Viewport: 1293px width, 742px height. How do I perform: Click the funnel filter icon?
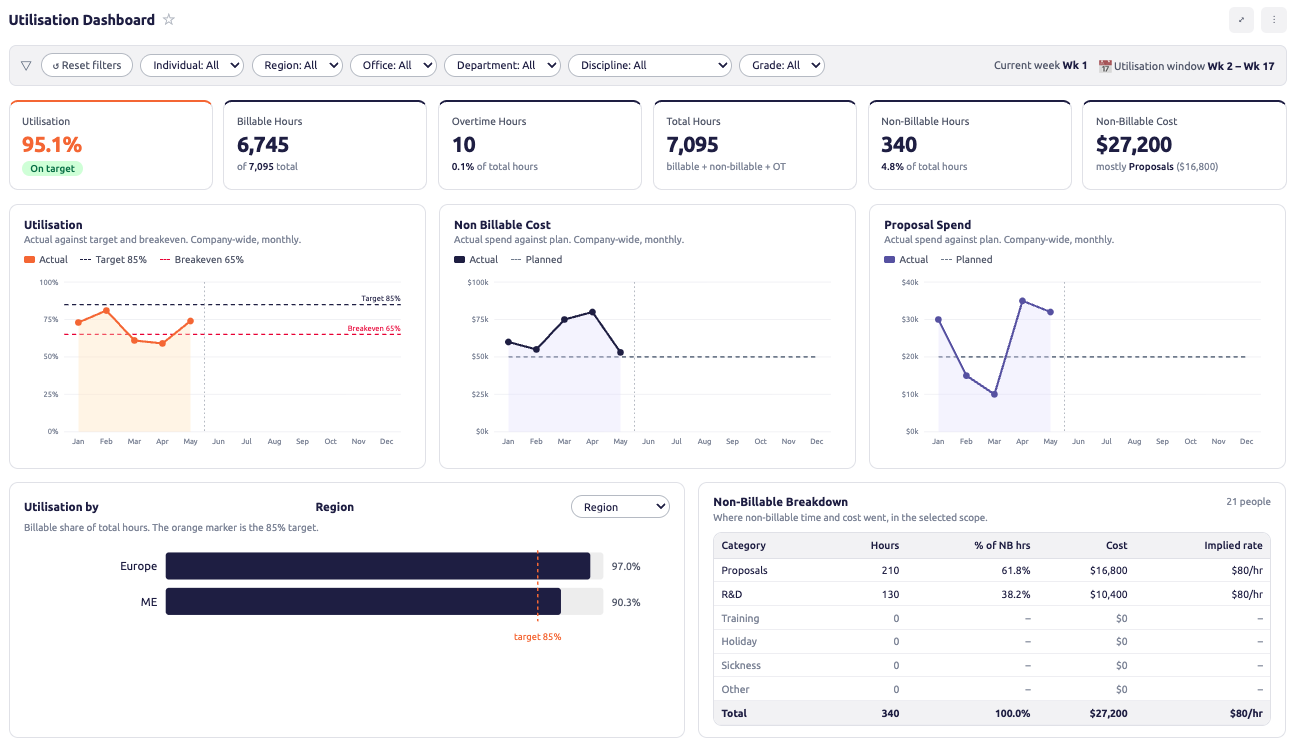26,65
